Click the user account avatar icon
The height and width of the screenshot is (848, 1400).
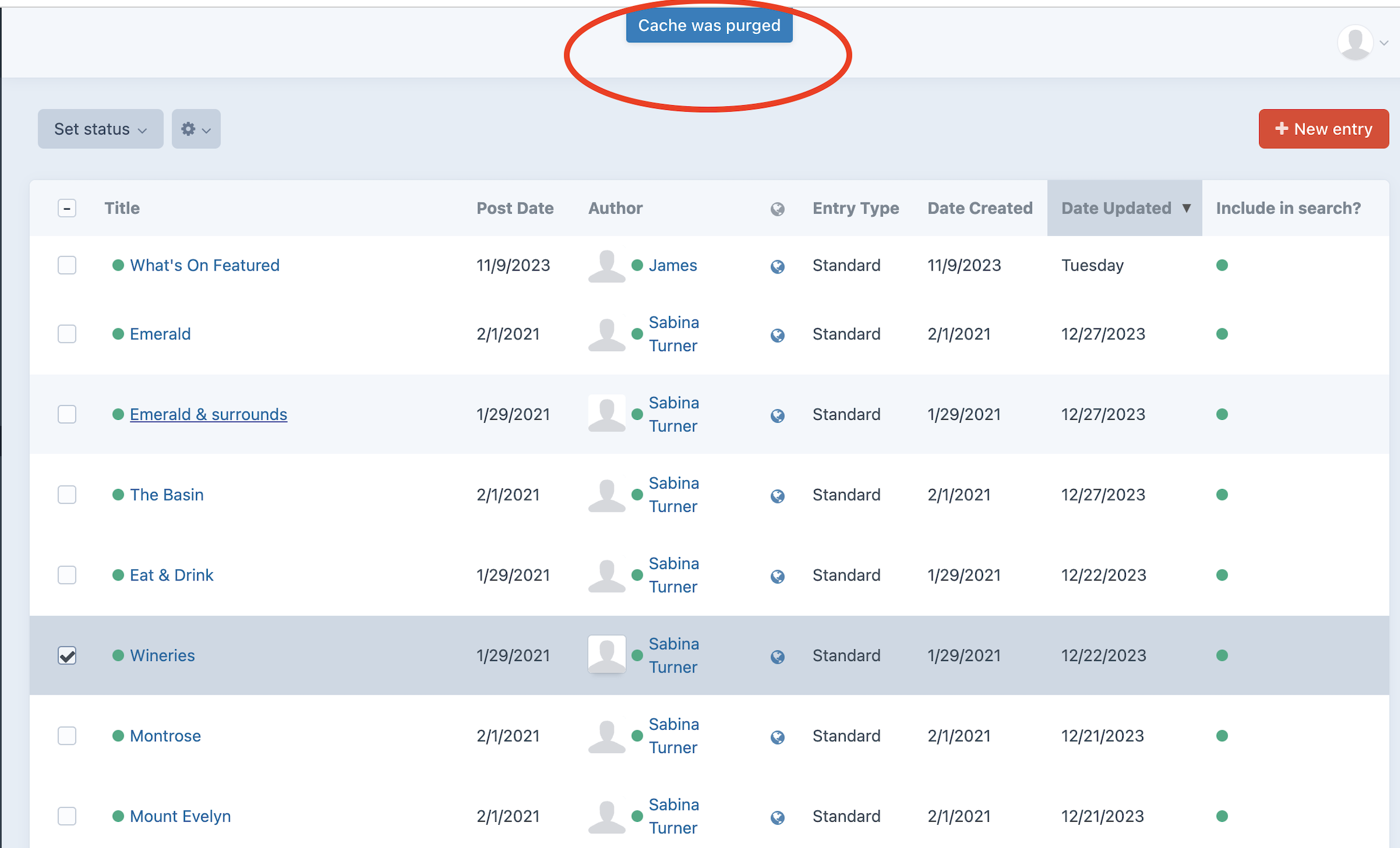tap(1355, 42)
